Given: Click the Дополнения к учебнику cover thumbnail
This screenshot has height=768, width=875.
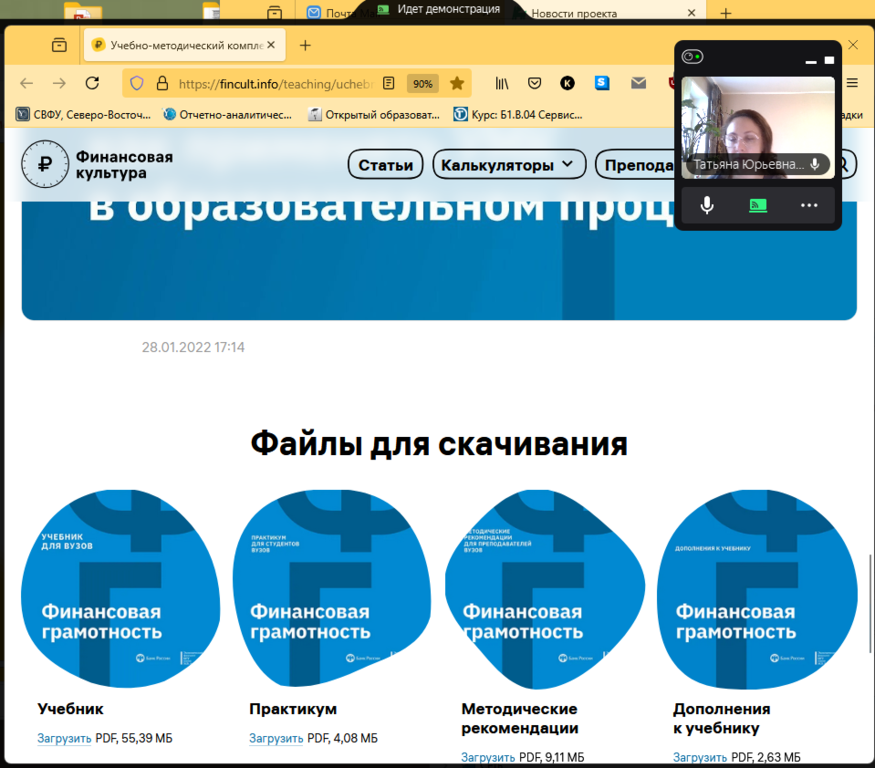Looking at the screenshot, I should click(757, 589).
